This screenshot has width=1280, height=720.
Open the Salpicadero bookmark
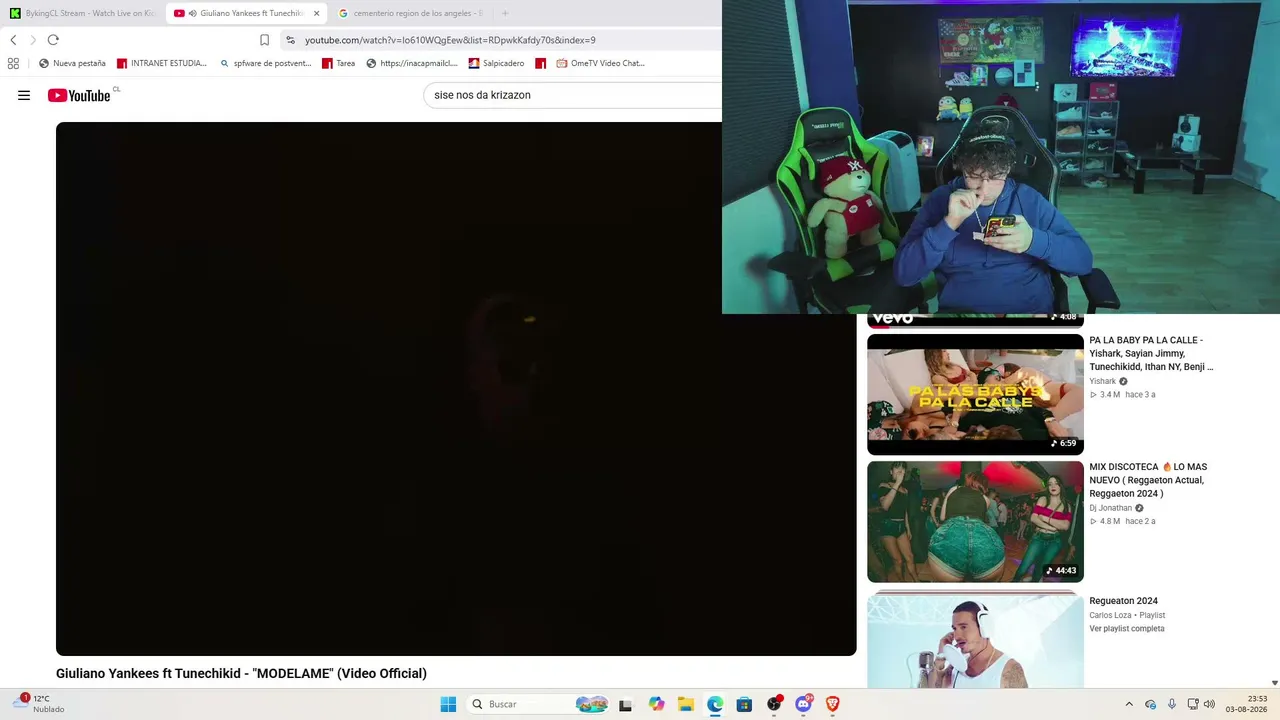coord(496,63)
